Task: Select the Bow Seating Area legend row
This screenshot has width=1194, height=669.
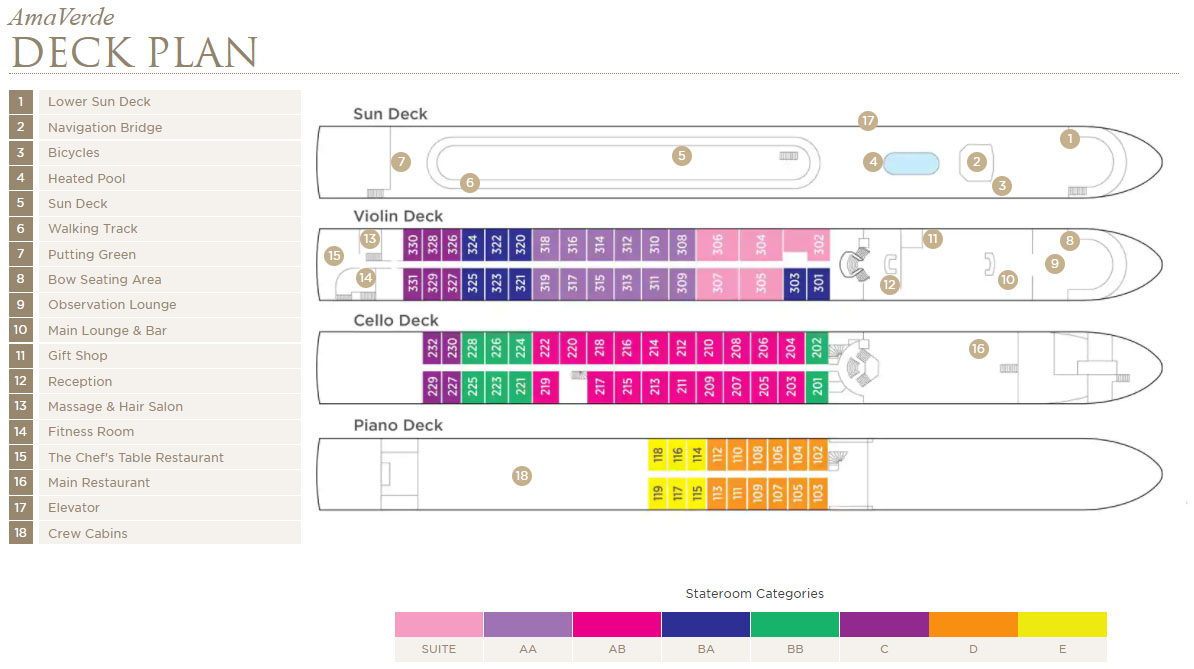Action: click(x=155, y=279)
